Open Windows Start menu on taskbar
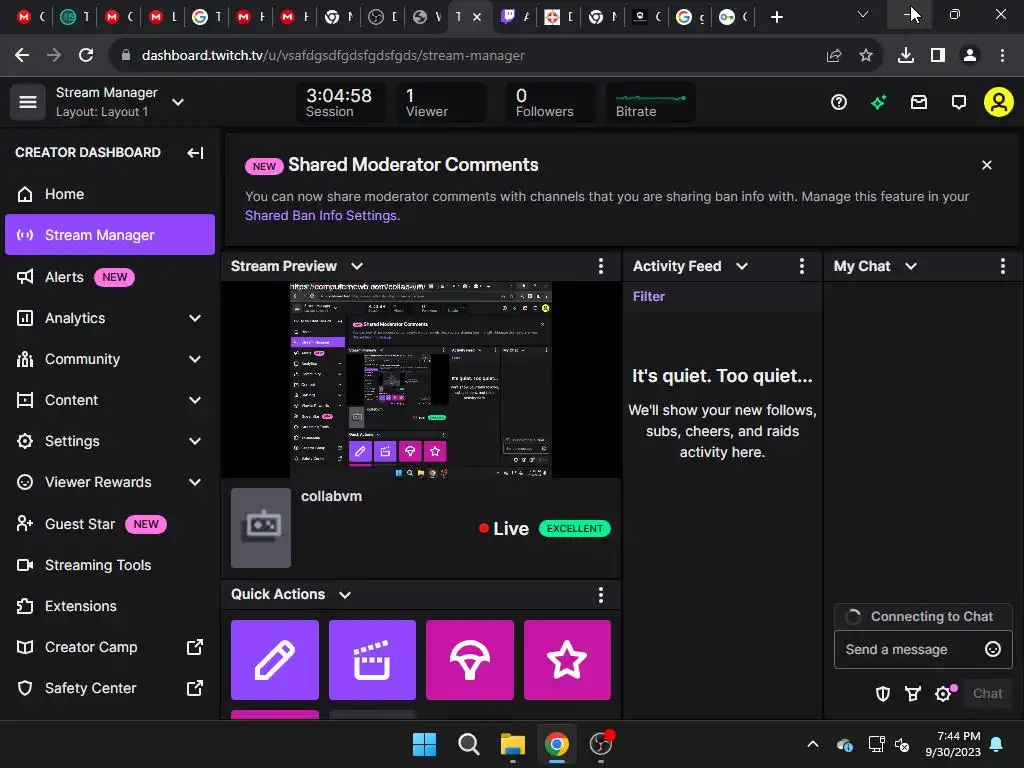The width and height of the screenshot is (1024, 768). pos(424,744)
